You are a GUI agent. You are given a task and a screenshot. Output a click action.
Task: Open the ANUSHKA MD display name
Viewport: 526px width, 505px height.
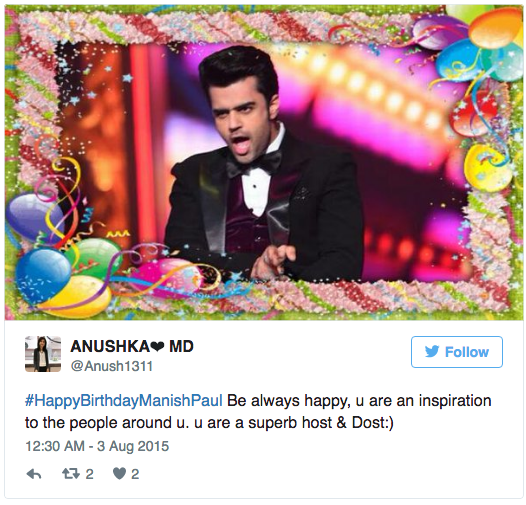[x=132, y=346]
